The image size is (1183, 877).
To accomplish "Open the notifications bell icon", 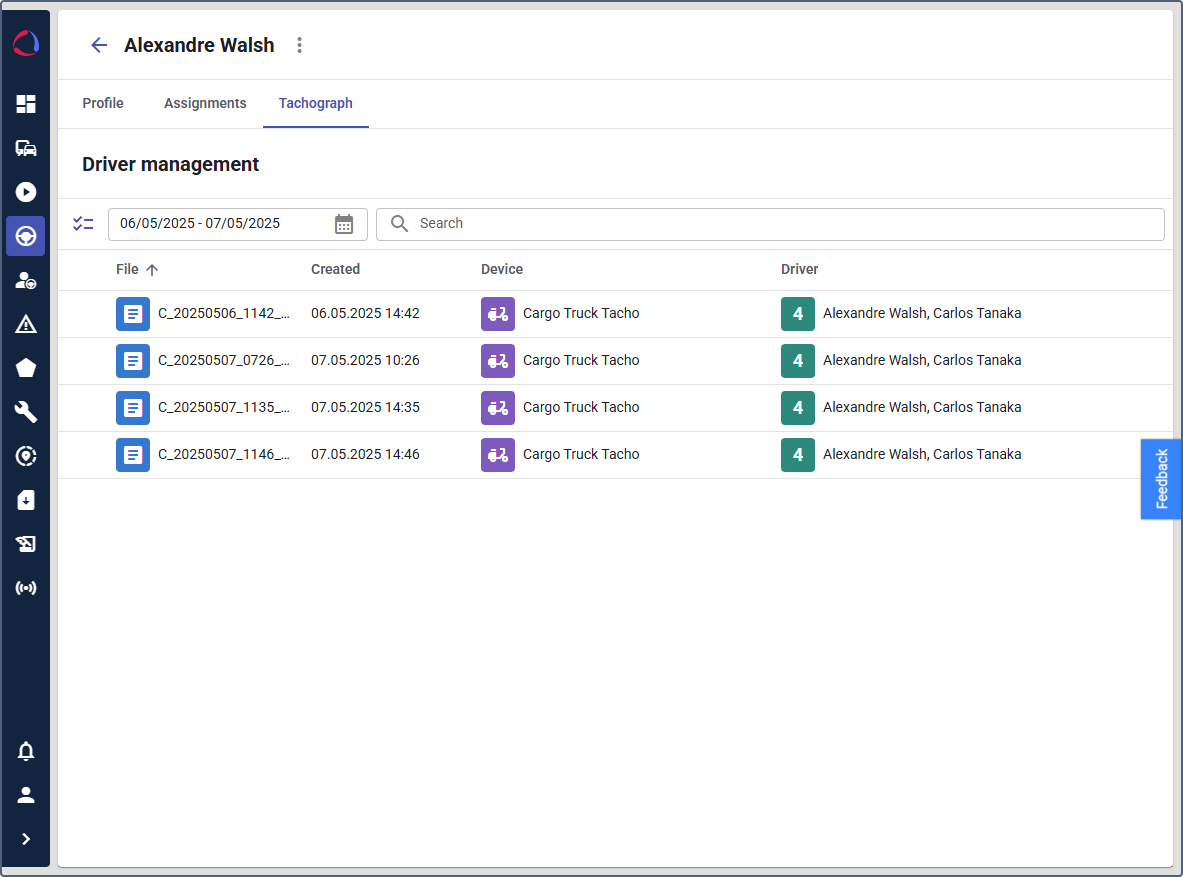I will [x=26, y=751].
